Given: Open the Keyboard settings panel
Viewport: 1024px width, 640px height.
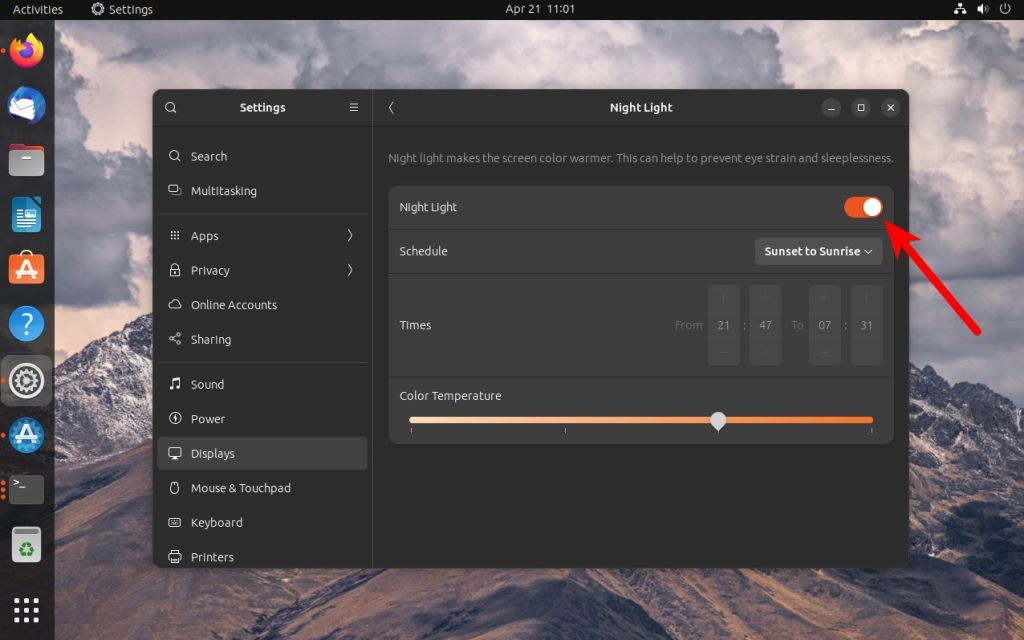Looking at the screenshot, I should pyautogui.click(x=263, y=522).
